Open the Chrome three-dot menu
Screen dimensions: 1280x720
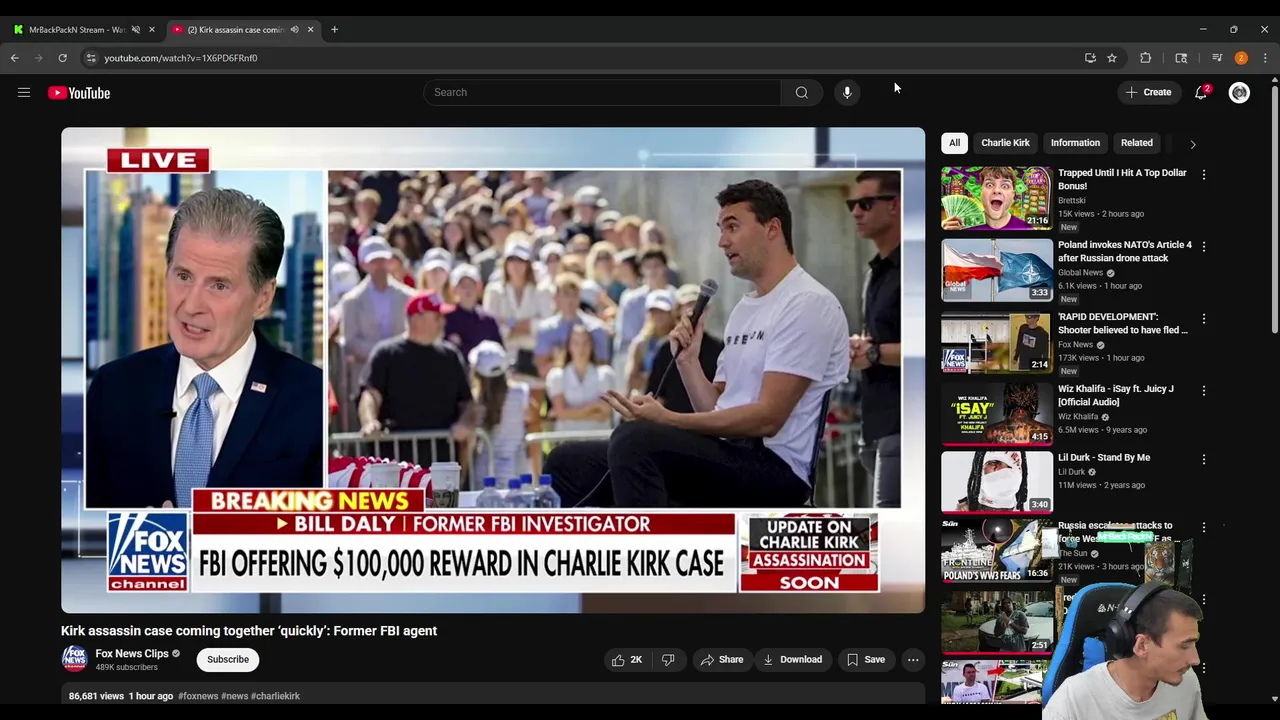click(1265, 58)
